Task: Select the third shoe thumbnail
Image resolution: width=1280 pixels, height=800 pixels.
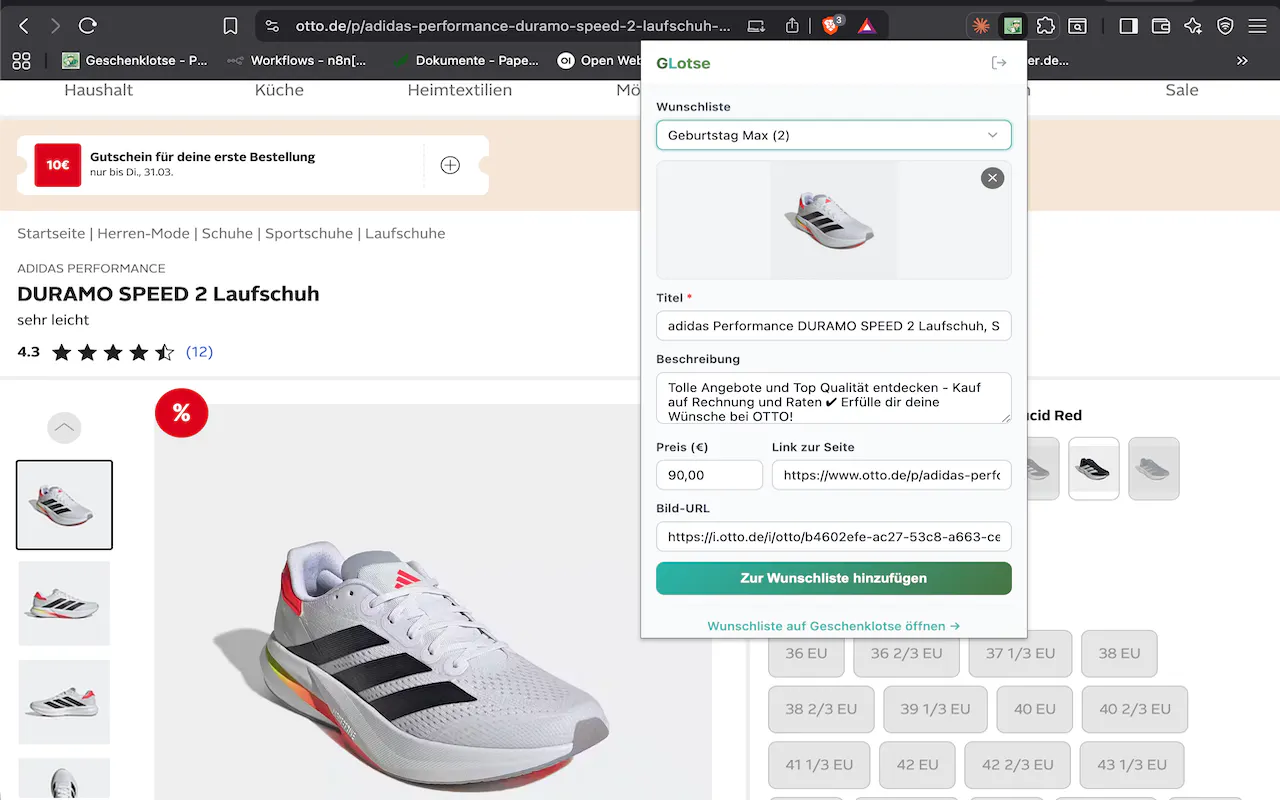Action: pos(64,702)
